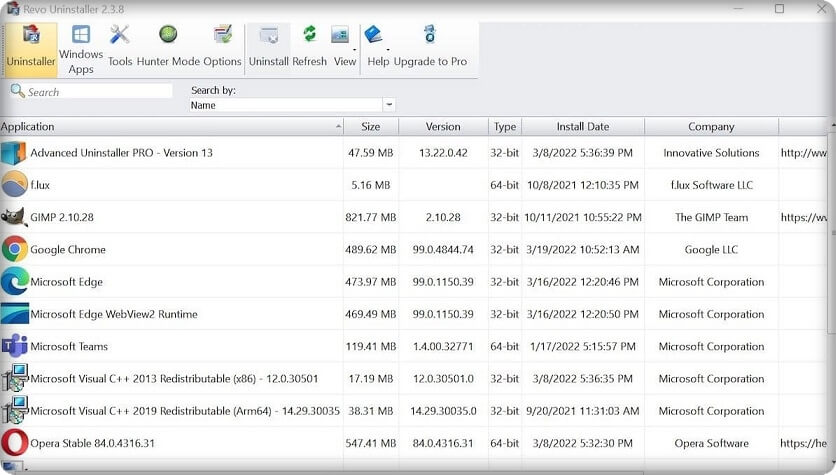Image resolution: width=836 pixels, height=475 pixels.
Task: Click the search magnifier icon
Action: tap(17, 91)
